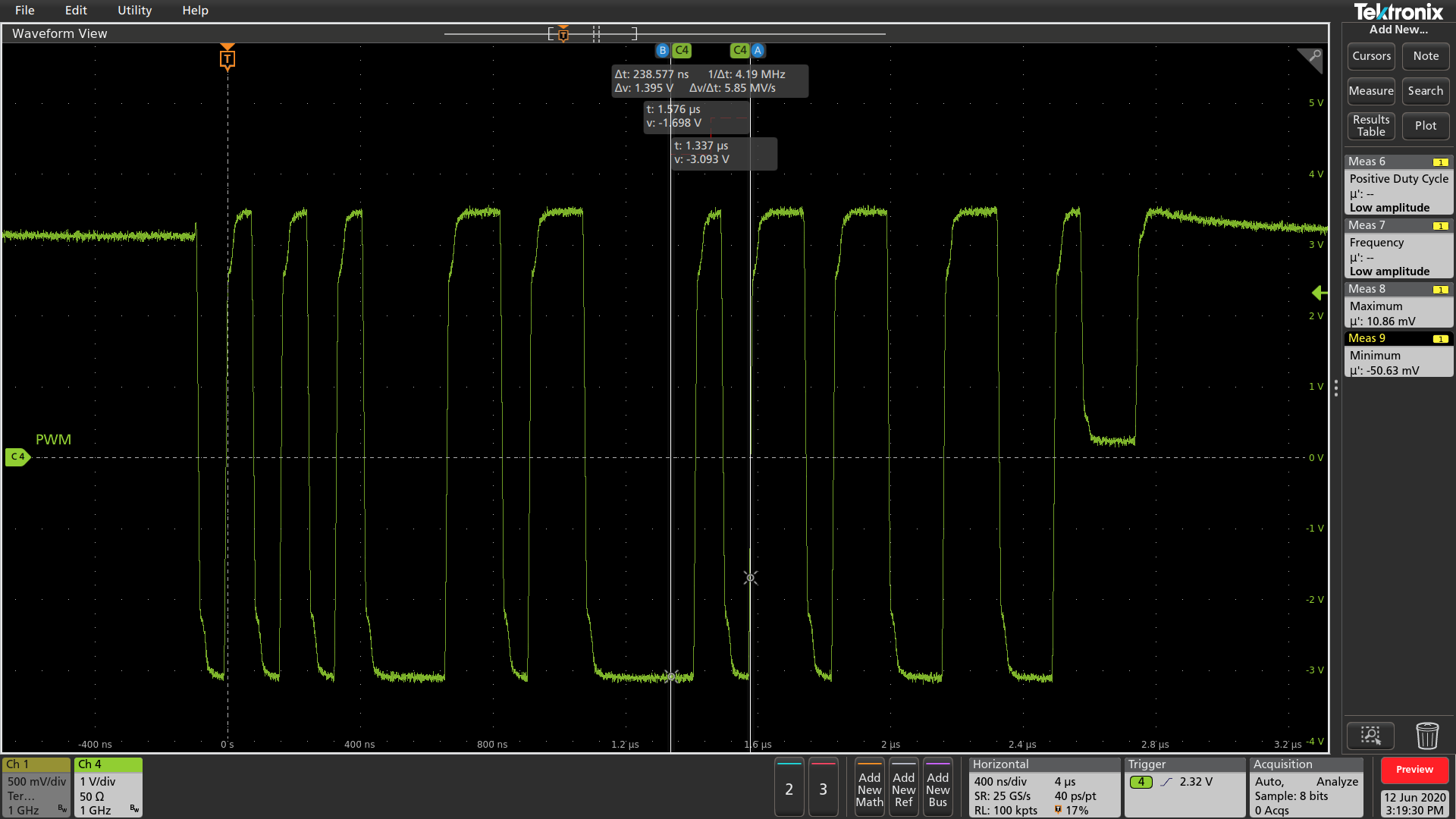Screen dimensions: 1456x819
Task: Click the trash delete icon
Action: click(x=1426, y=735)
